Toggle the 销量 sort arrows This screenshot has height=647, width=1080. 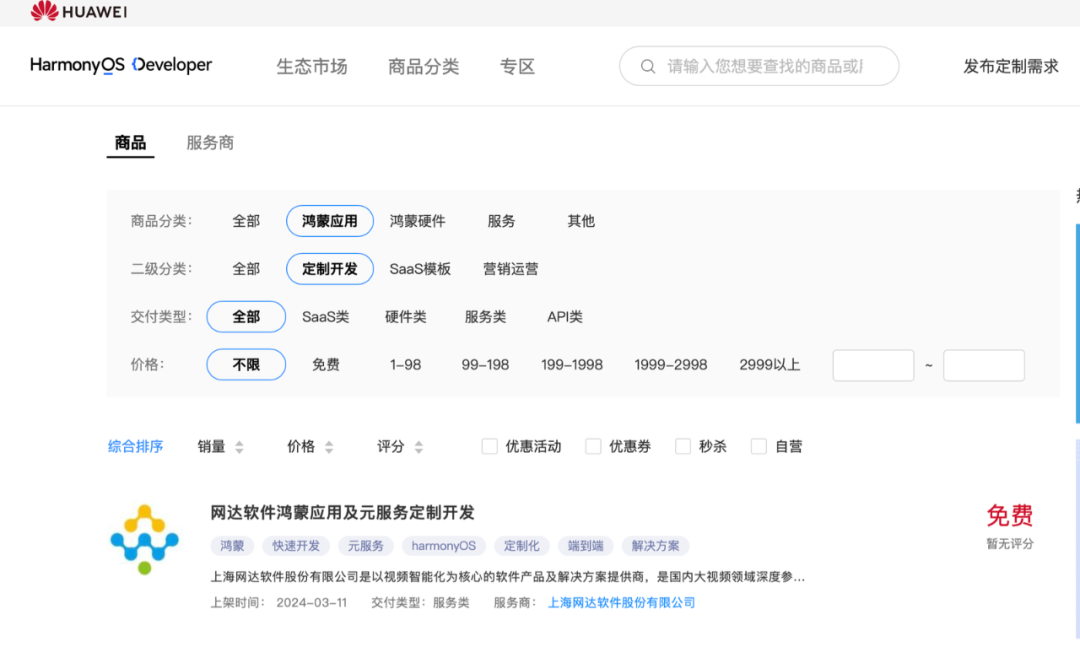tap(239, 447)
